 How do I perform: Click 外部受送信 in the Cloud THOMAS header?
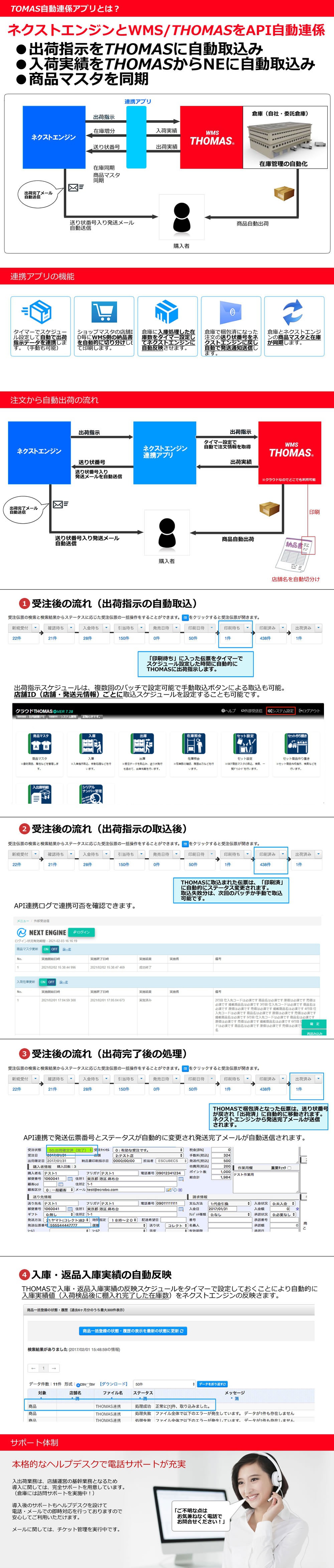coord(252,710)
